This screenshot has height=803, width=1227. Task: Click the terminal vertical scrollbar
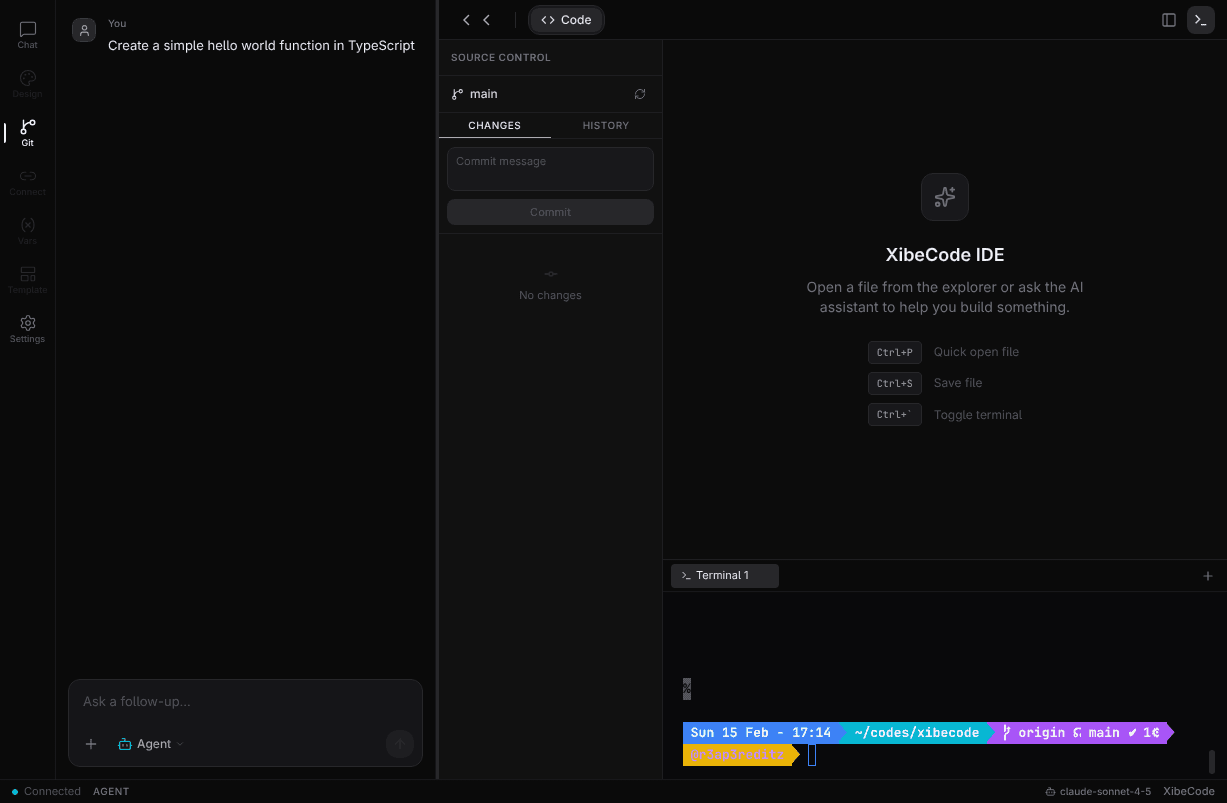[1212, 761]
